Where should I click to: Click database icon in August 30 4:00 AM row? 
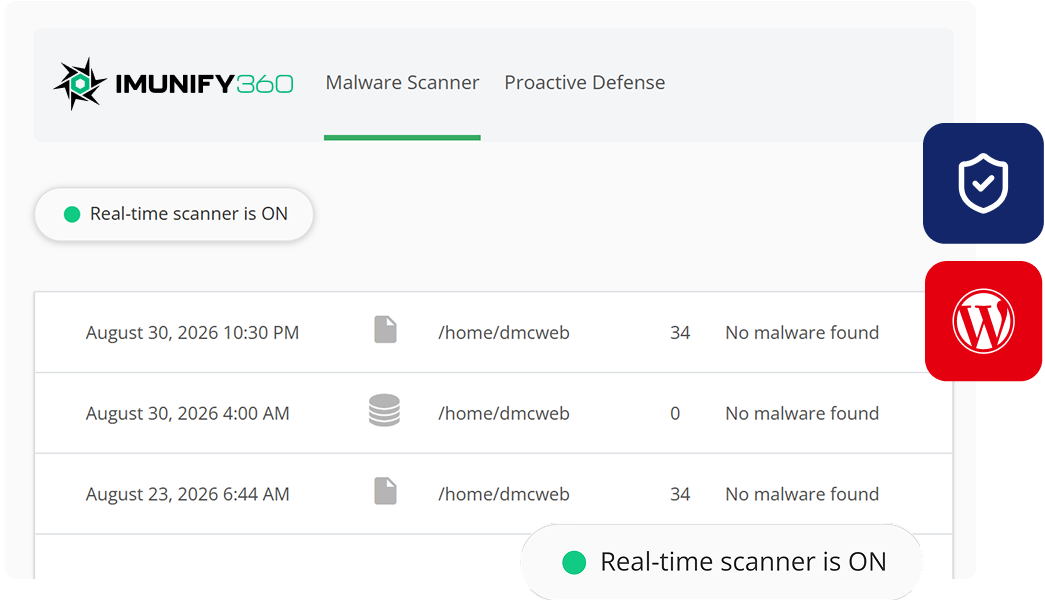[385, 411]
